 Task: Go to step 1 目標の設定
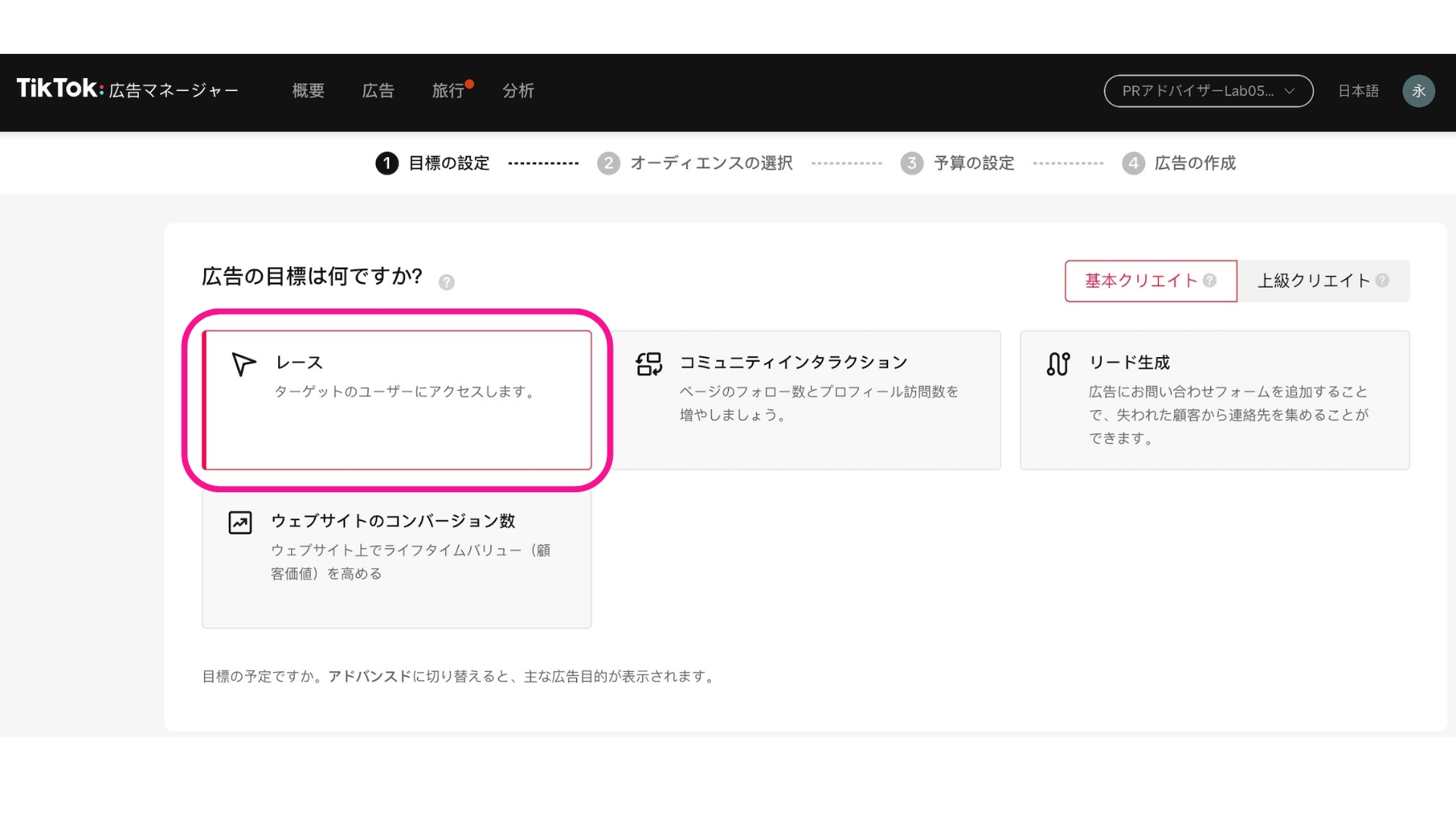tap(432, 163)
